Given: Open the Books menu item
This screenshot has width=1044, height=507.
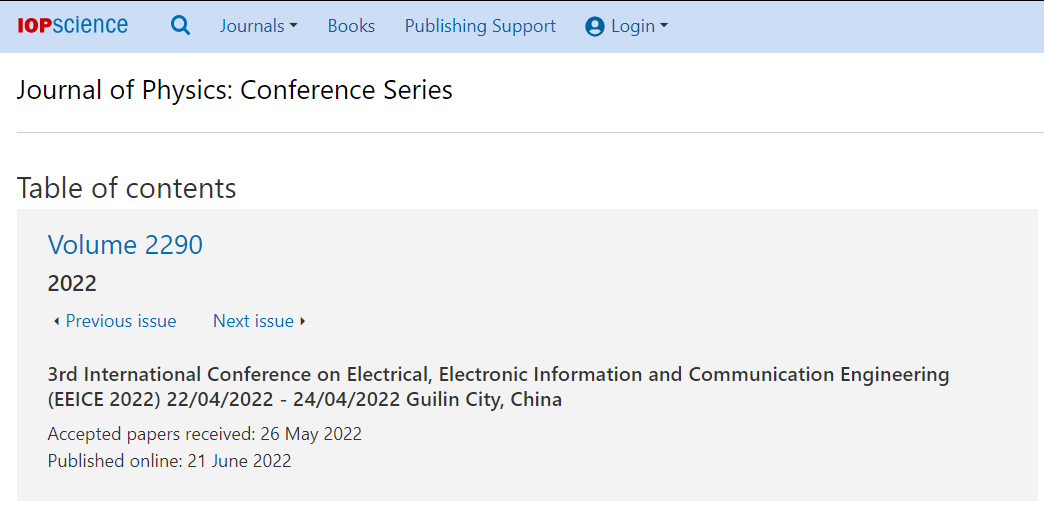Looking at the screenshot, I should 351,26.
